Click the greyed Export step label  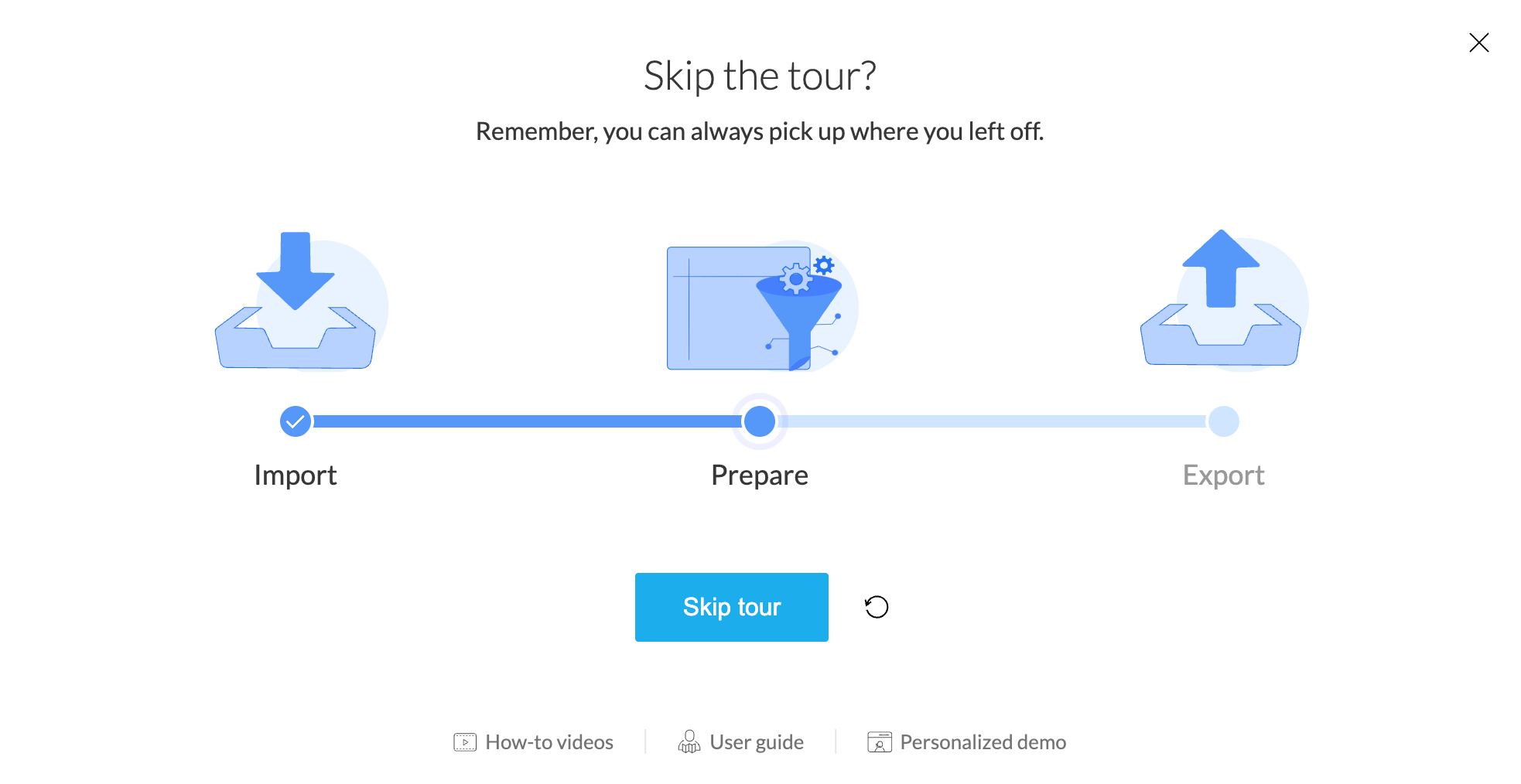(x=1223, y=475)
